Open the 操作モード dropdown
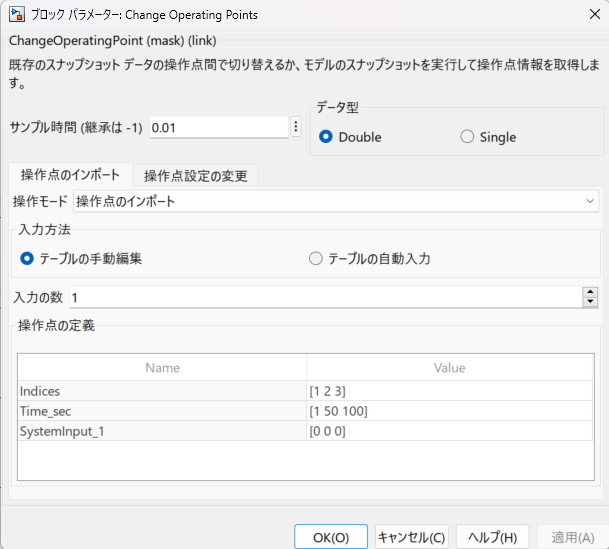The image size is (609, 549). tap(336, 201)
